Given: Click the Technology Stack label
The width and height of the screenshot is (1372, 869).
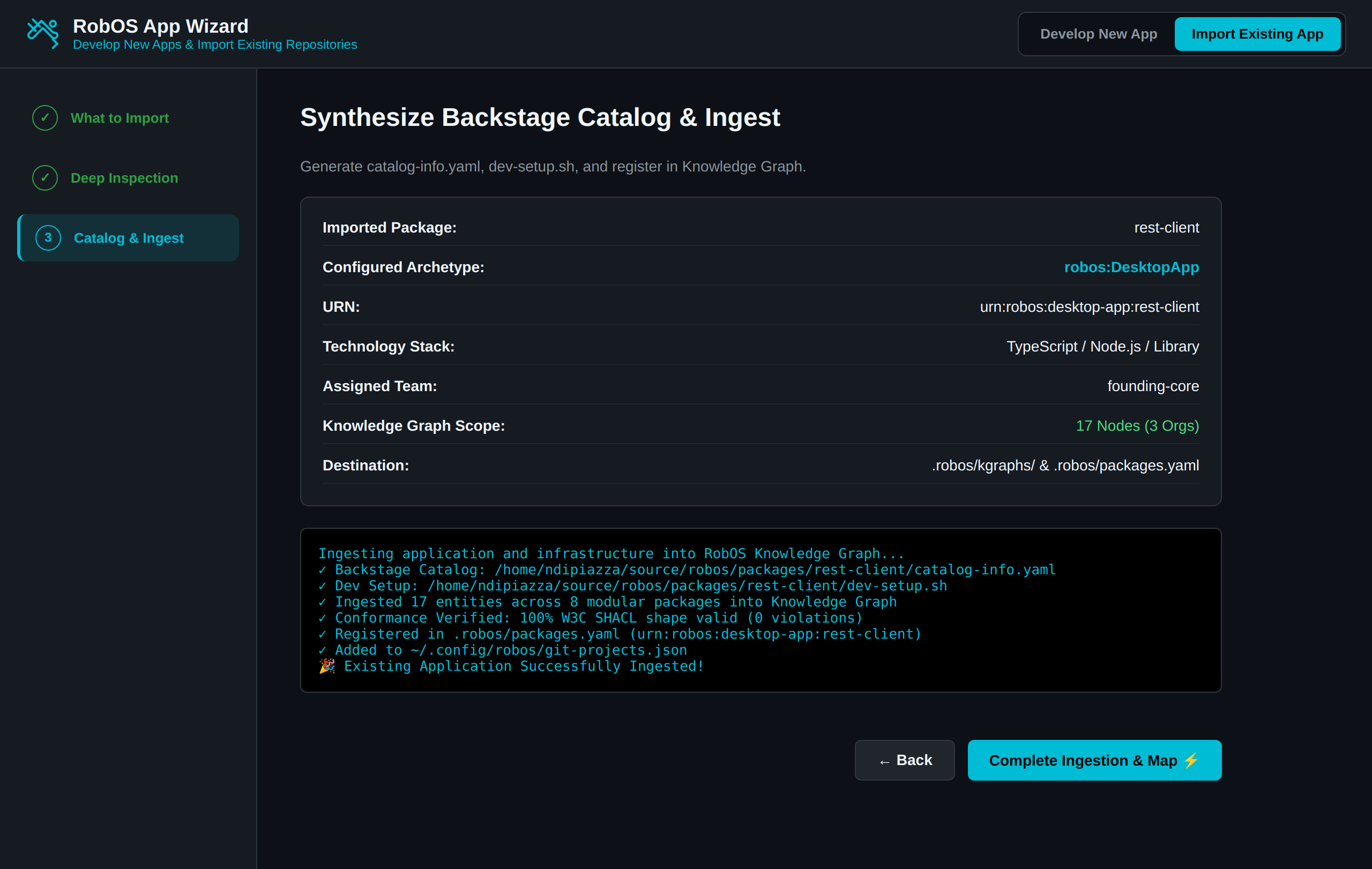Looking at the screenshot, I should [x=389, y=346].
